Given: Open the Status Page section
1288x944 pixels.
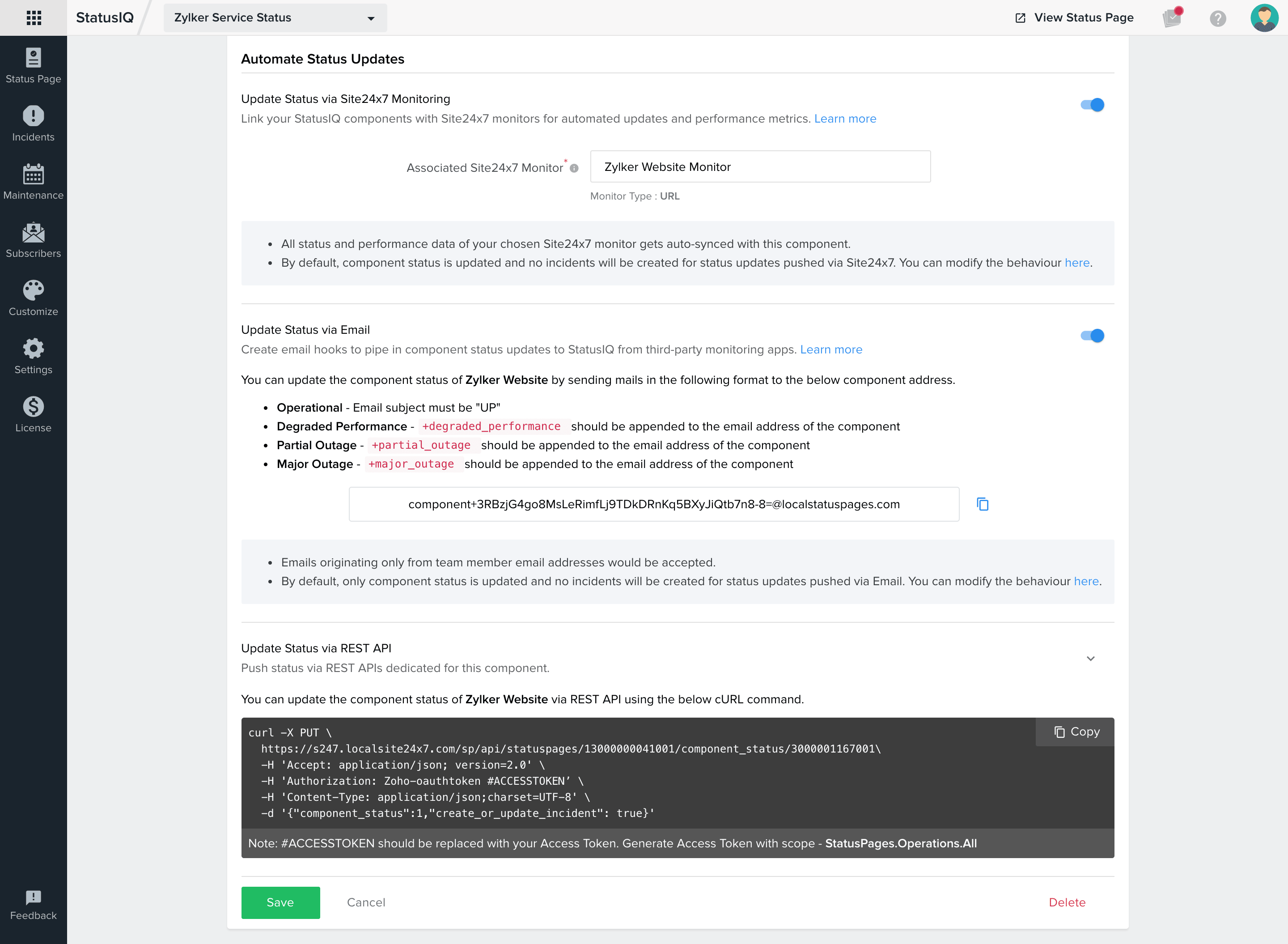Looking at the screenshot, I should [33, 66].
